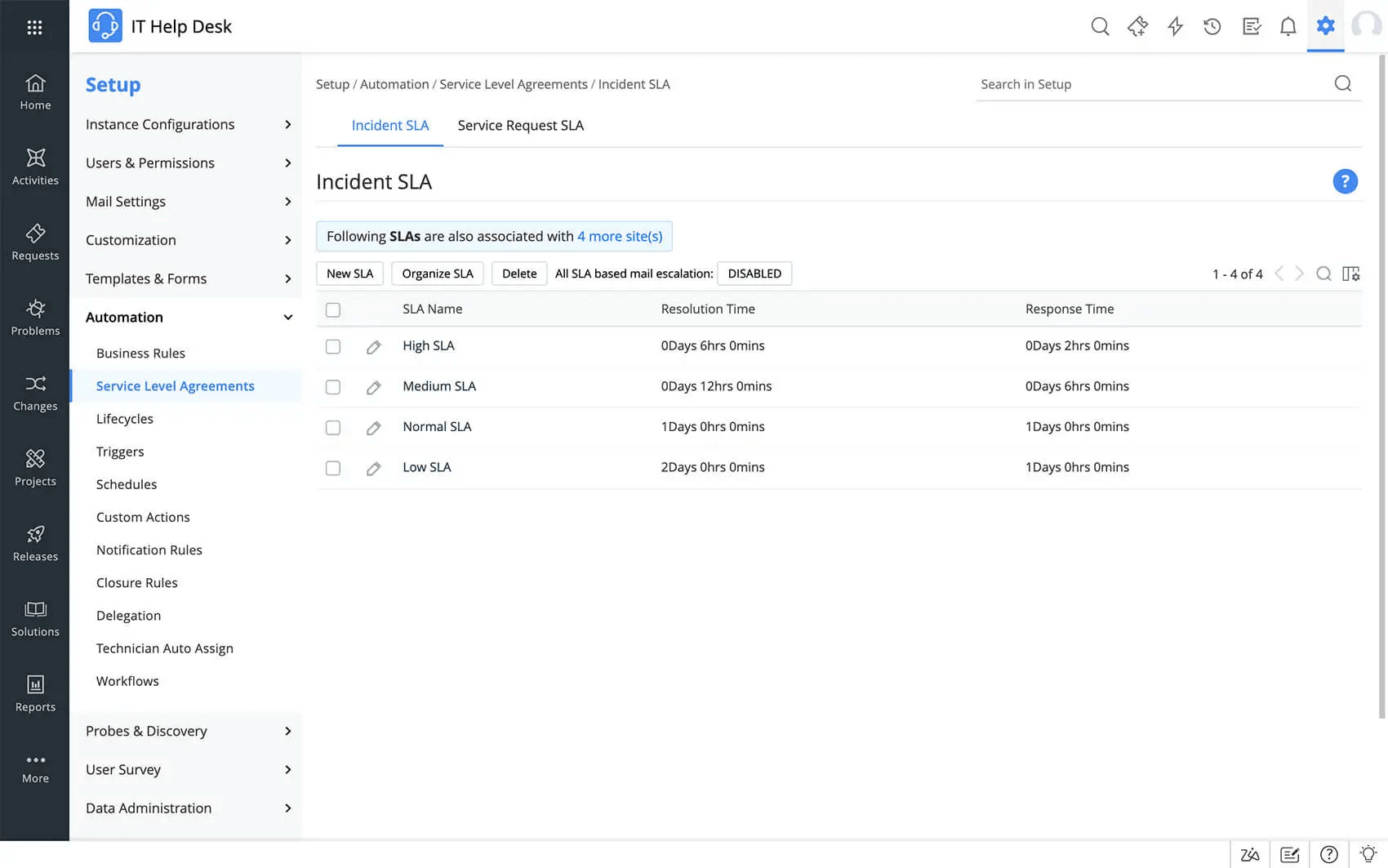
Task: Click the quick actions lightning icon
Action: (1175, 27)
